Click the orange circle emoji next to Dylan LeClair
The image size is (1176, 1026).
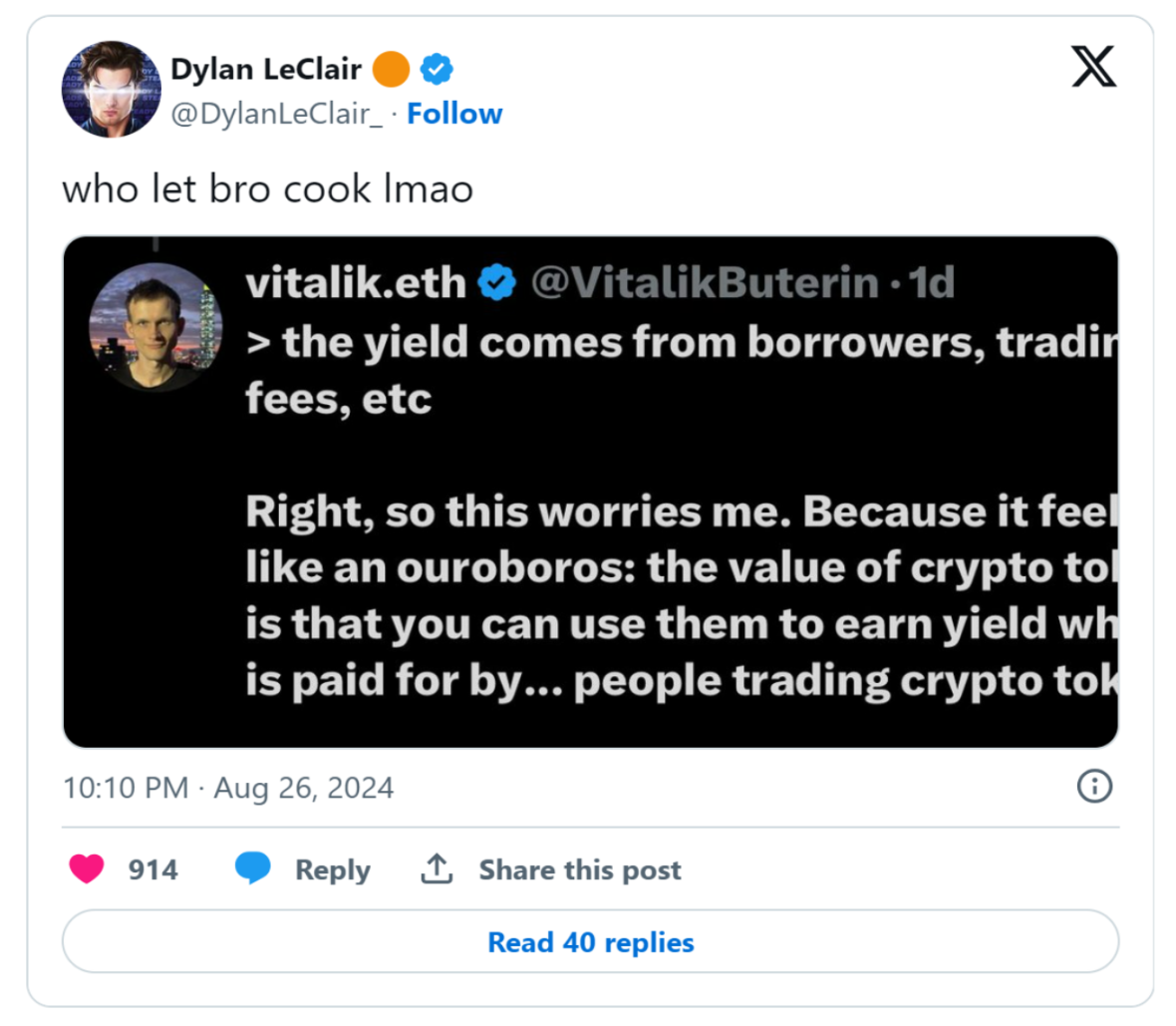pos(393,69)
